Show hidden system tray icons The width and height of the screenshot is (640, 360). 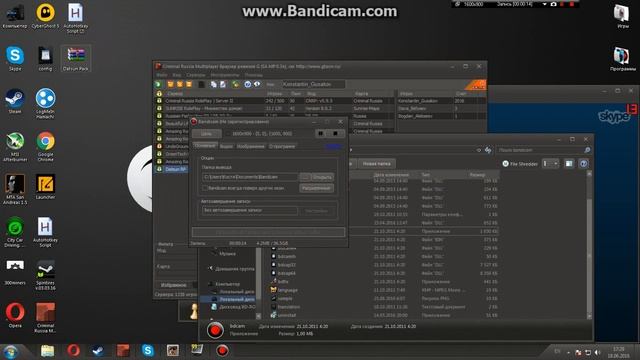[x=568, y=352]
